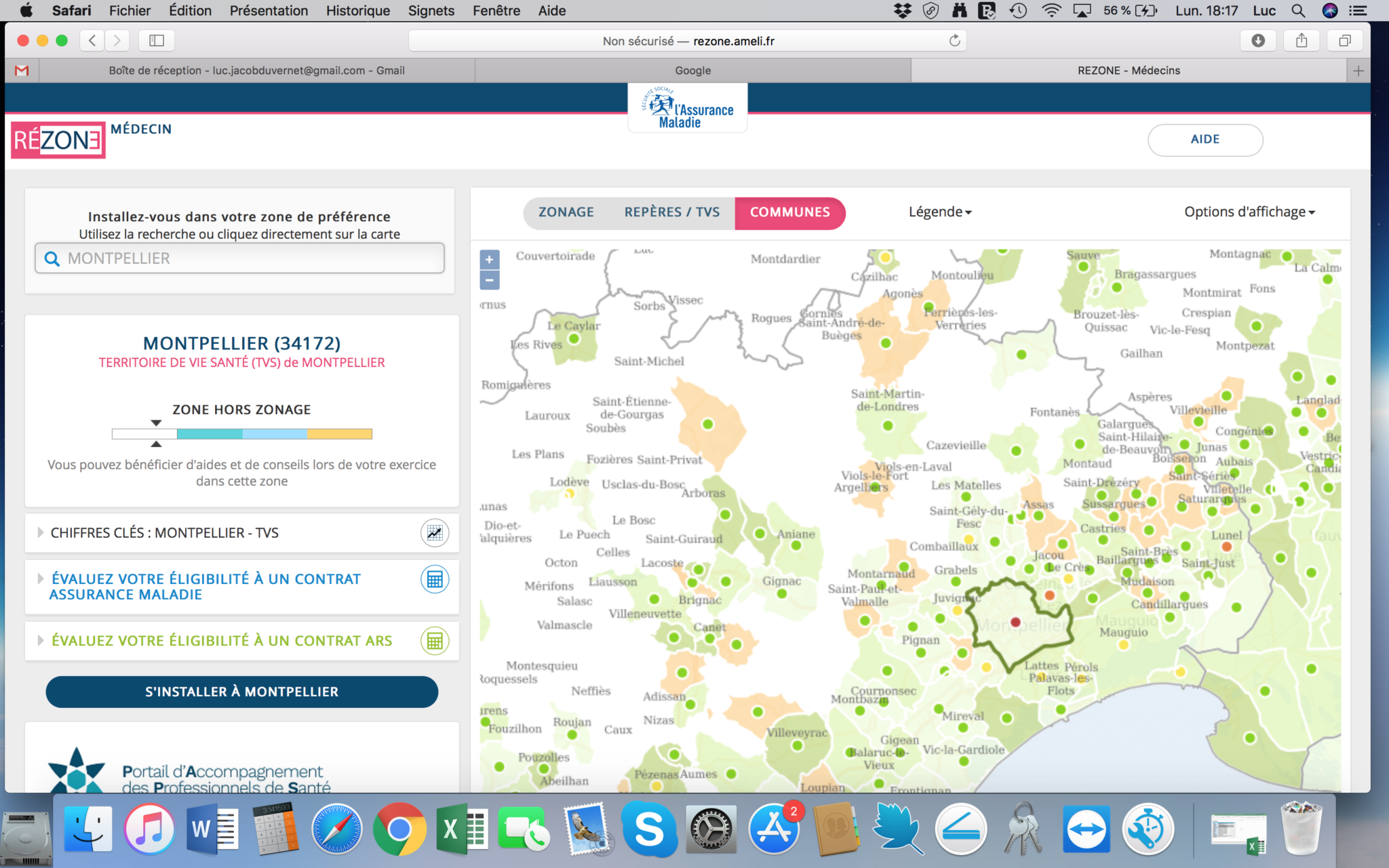The width and height of the screenshot is (1389, 868).
Task: Toggle the Safari sidebar button
Action: pyautogui.click(x=157, y=41)
